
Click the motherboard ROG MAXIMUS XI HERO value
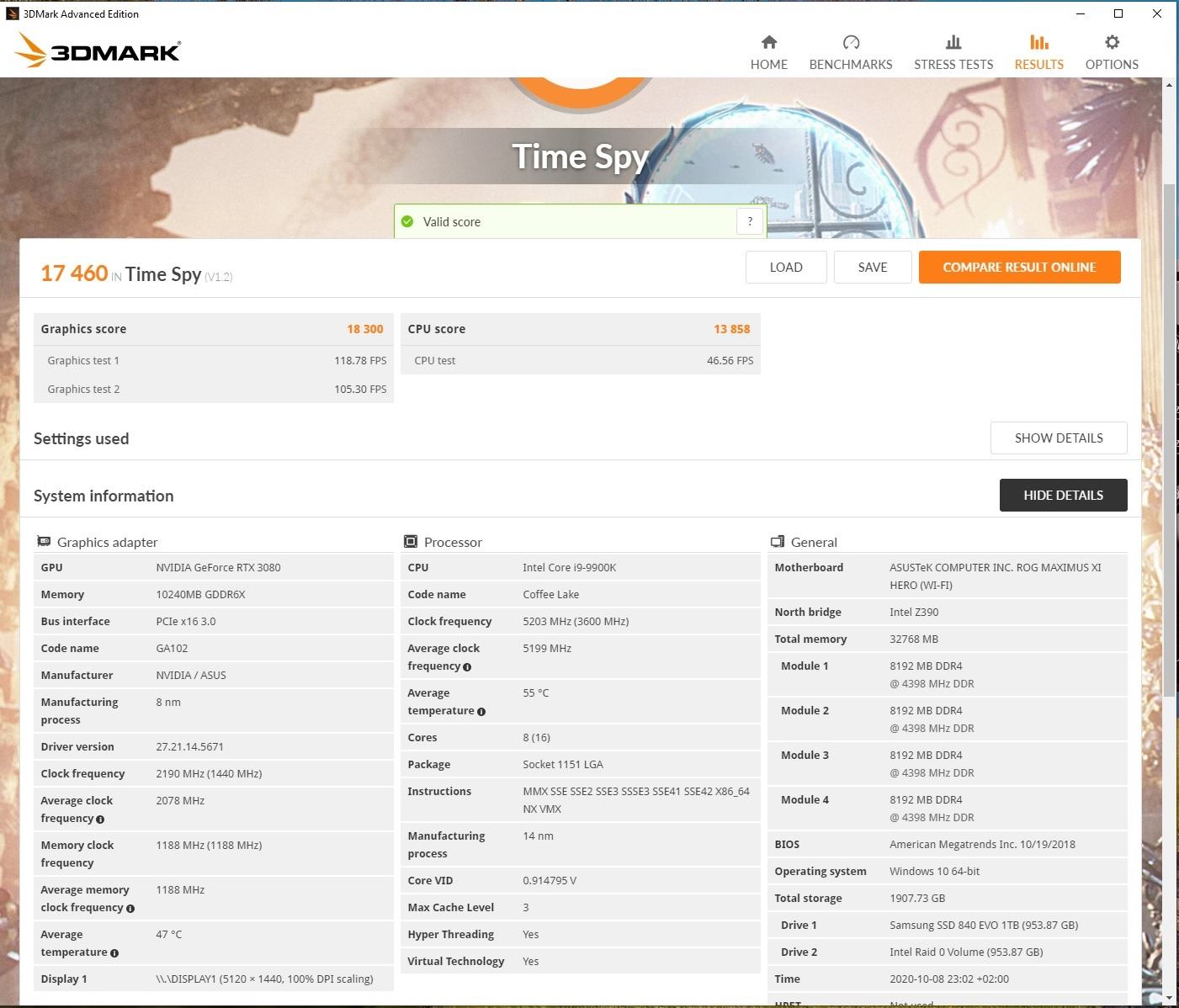coord(996,576)
